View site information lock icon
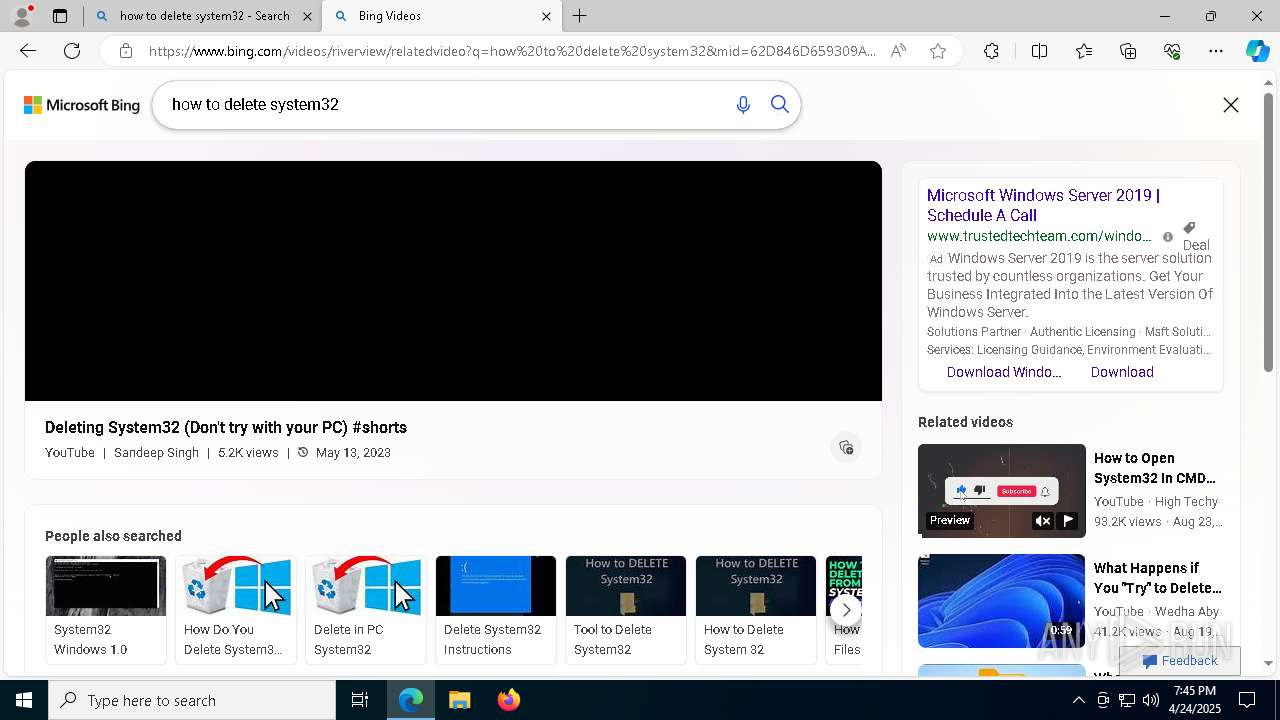Screen dimensions: 1280x720 [x=126, y=51]
